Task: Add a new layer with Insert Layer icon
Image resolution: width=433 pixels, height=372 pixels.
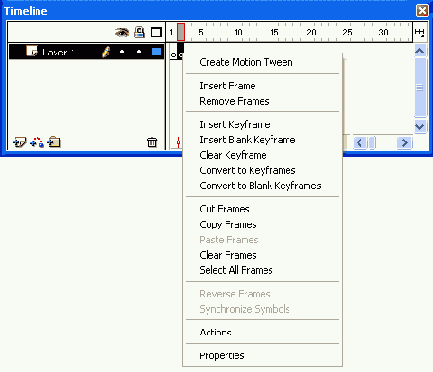Action: (19, 143)
